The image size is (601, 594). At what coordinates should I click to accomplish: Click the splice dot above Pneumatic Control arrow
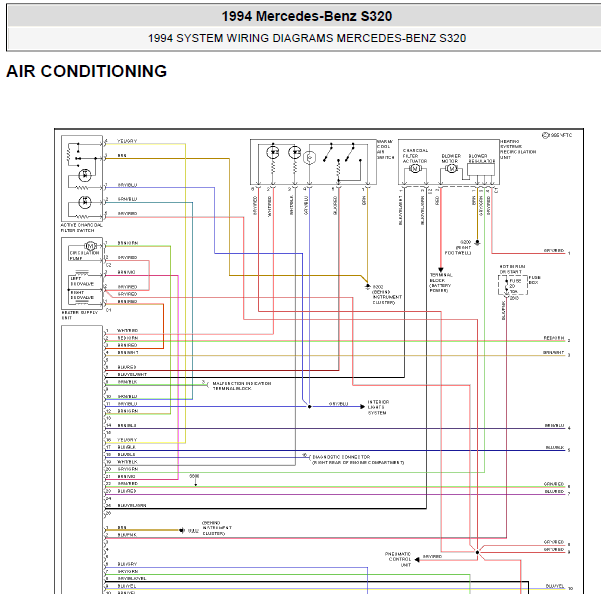477,552
